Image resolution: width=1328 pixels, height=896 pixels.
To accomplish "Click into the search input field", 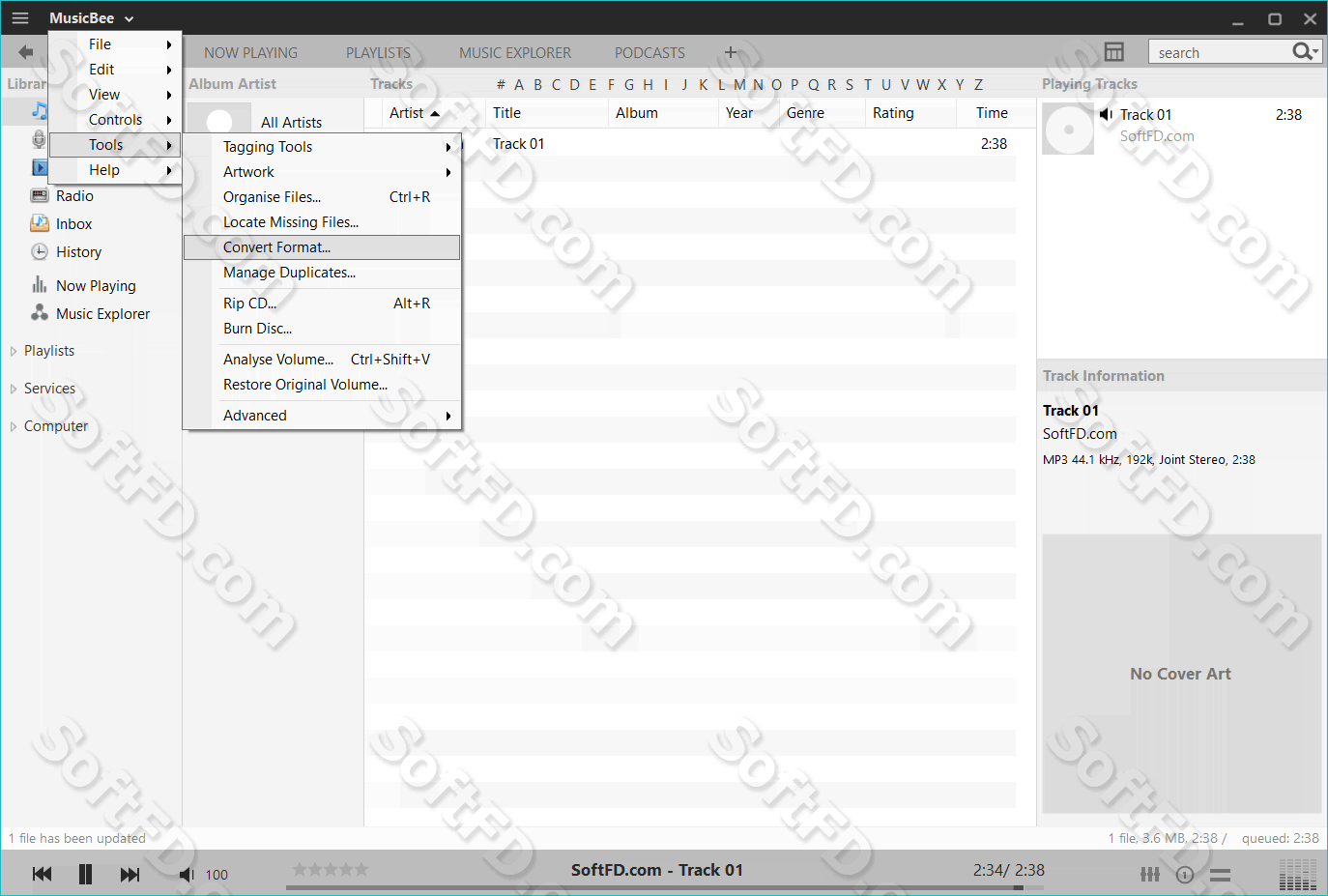I will (x=1221, y=52).
